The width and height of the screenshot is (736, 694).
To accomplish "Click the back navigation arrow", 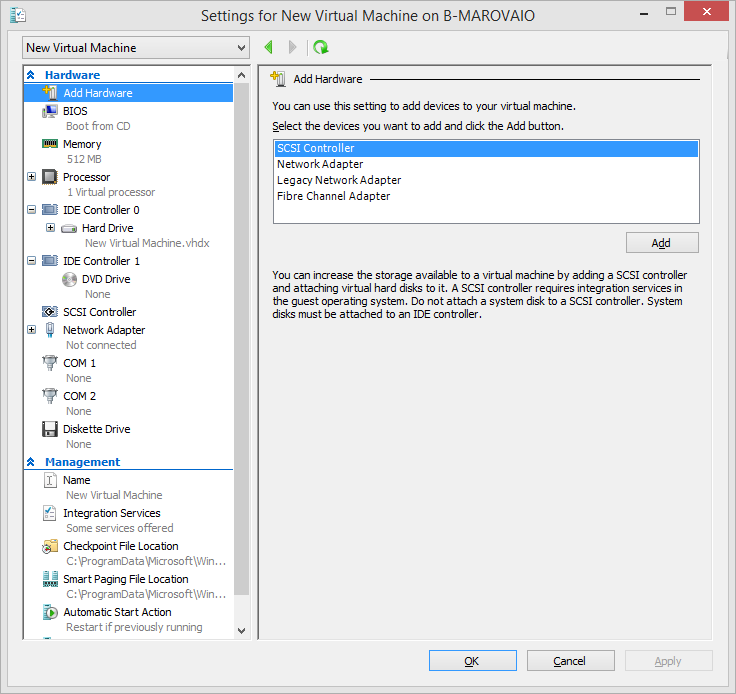I will [268, 47].
